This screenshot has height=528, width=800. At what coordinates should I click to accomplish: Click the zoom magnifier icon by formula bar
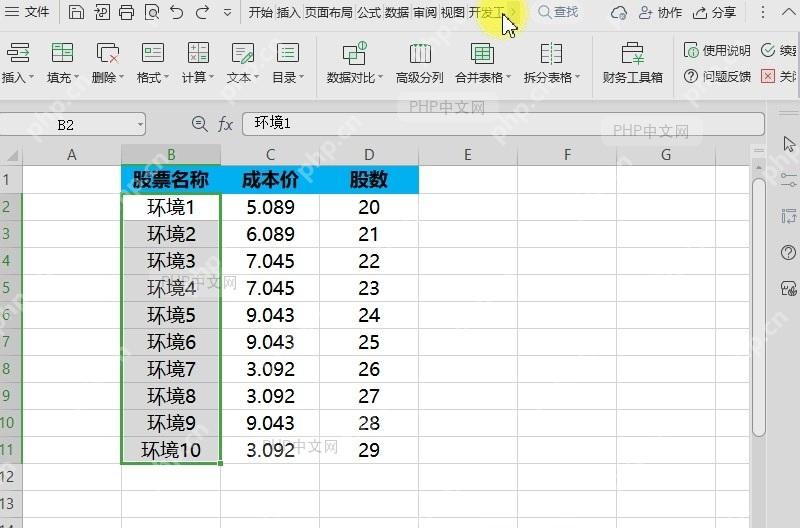click(x=199, y=123)
